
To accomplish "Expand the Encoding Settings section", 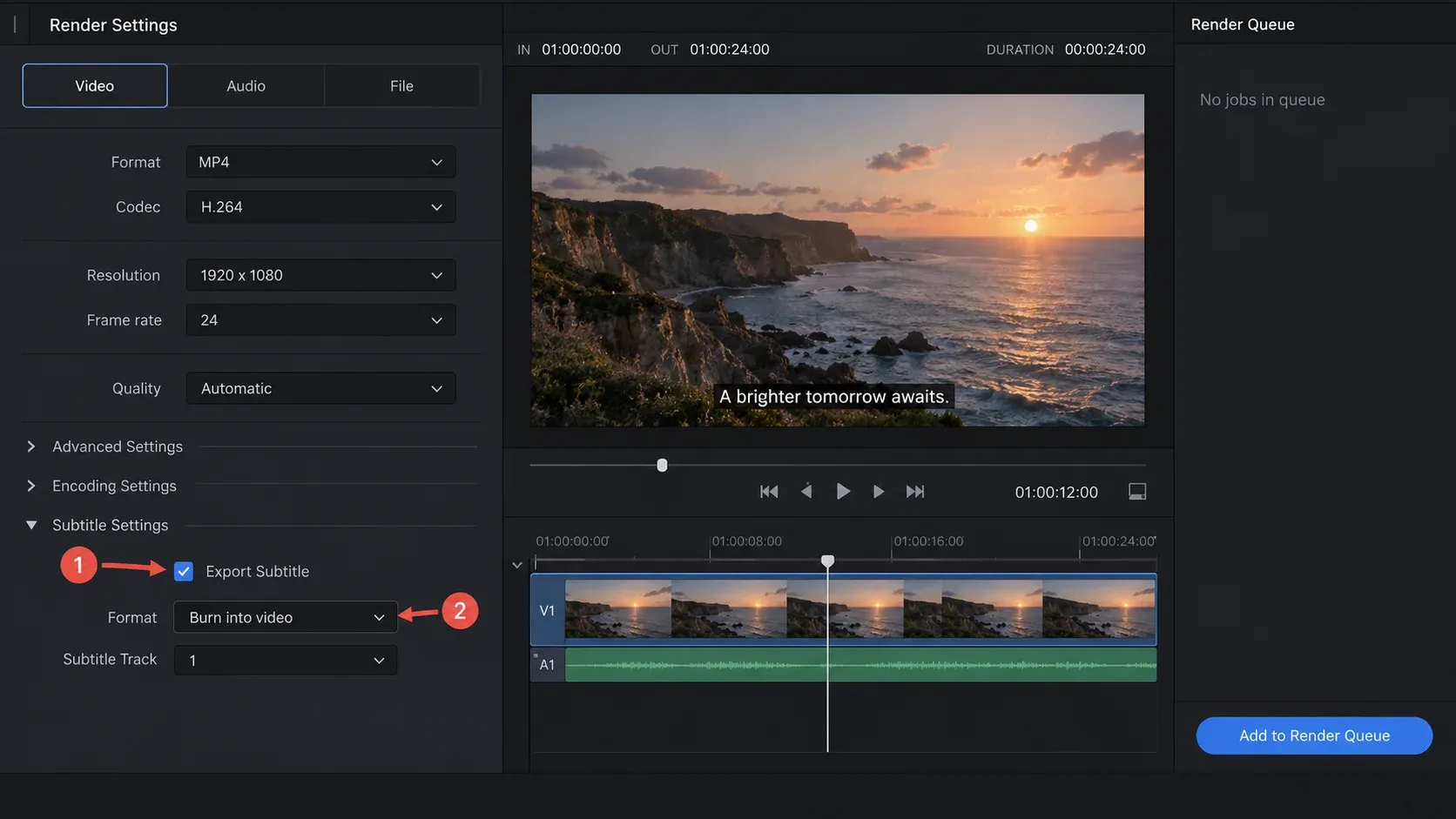I will click(x=31, y=486).
